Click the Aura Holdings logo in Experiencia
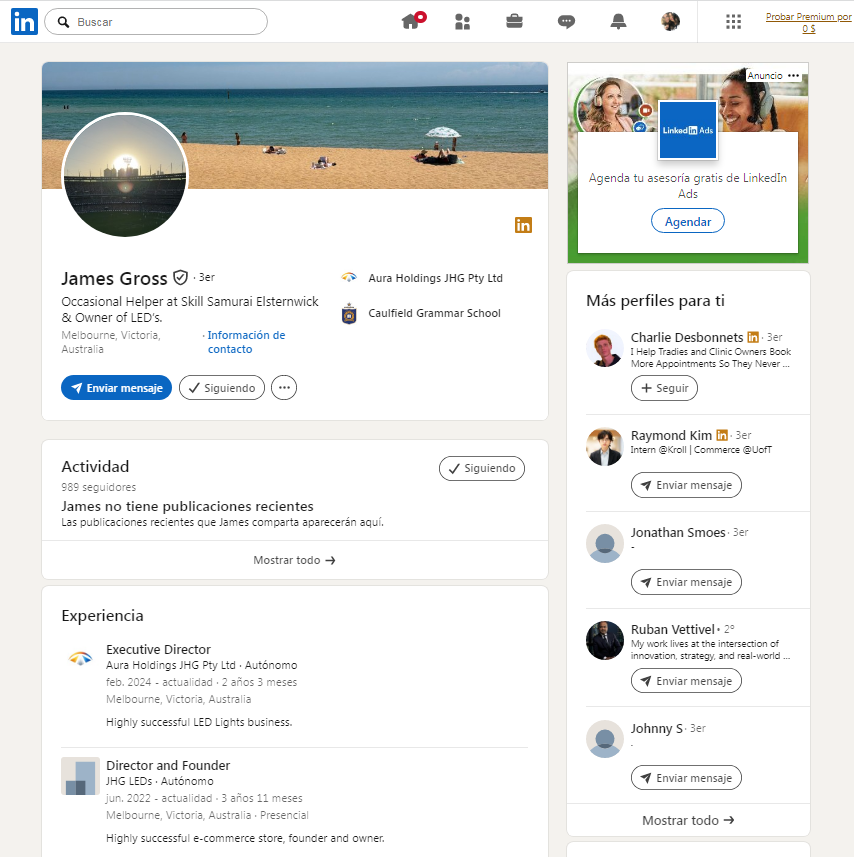The image size is (854, 857). (80, 659)
